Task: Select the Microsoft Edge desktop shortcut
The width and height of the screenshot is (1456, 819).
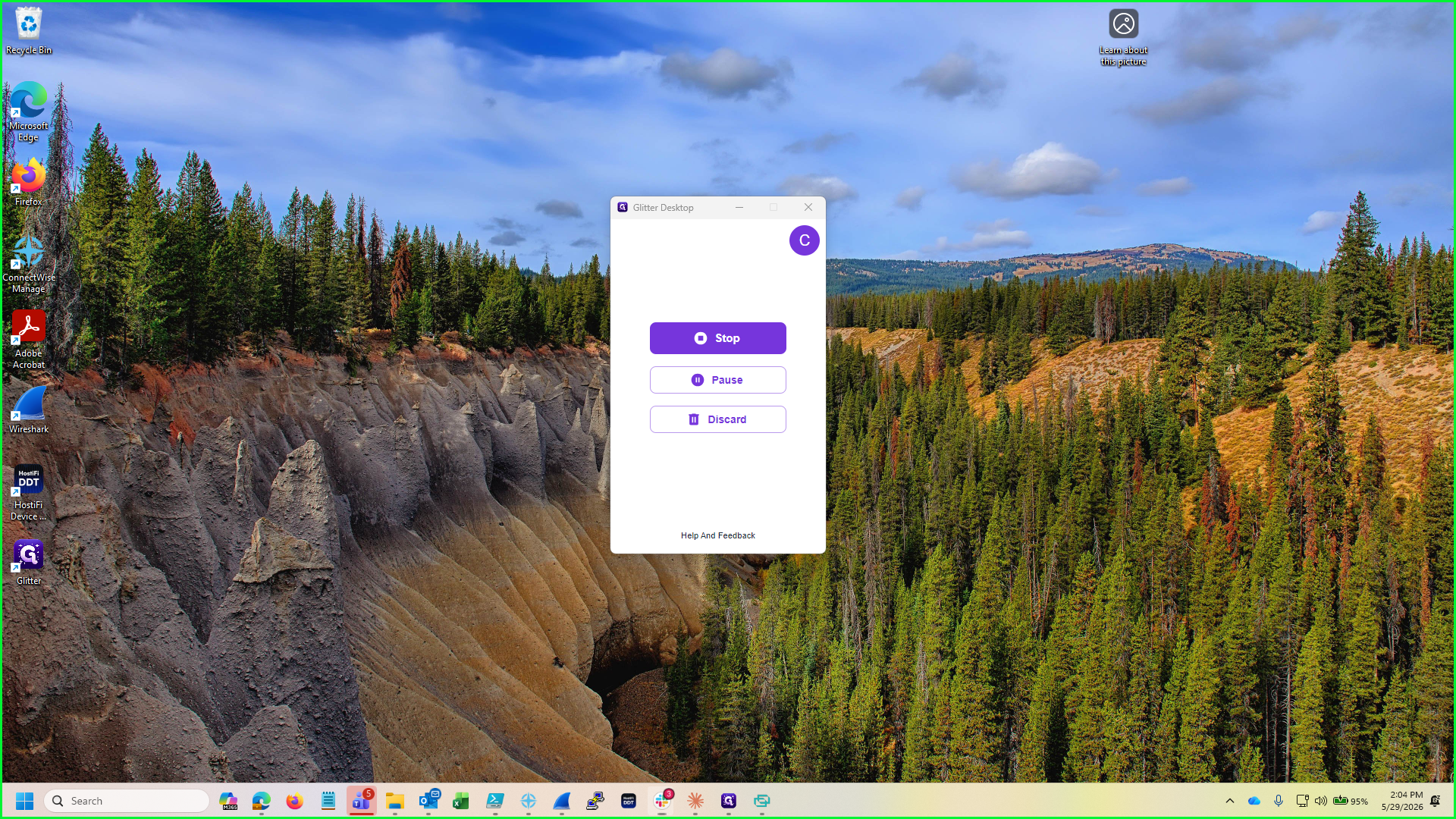Action: coord(29,111)
